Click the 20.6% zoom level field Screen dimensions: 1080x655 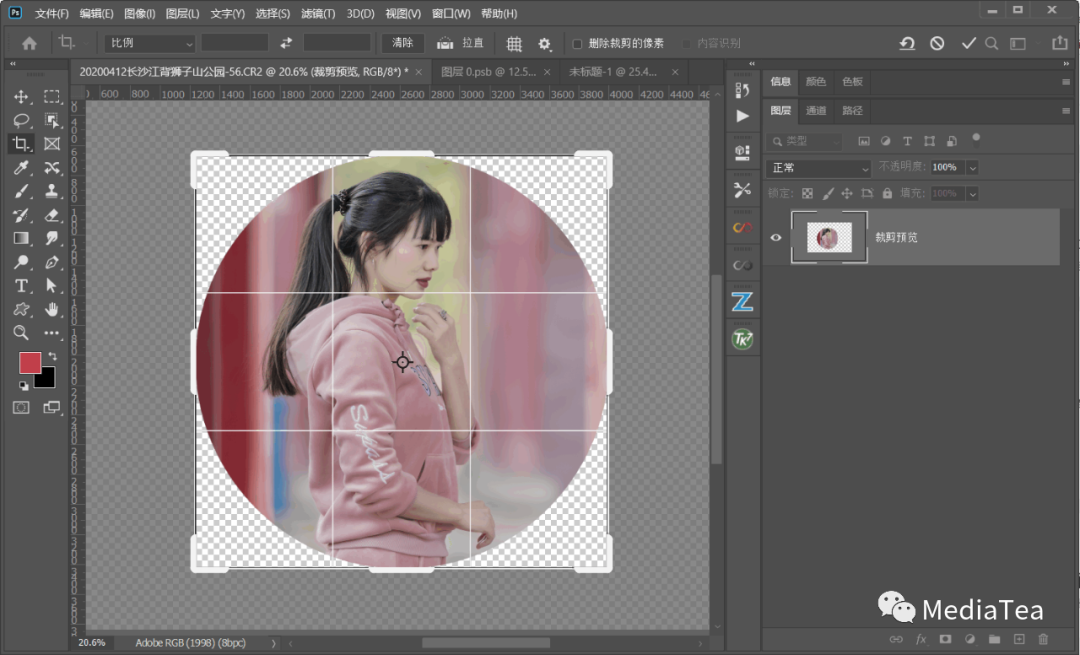pos(92,643)
